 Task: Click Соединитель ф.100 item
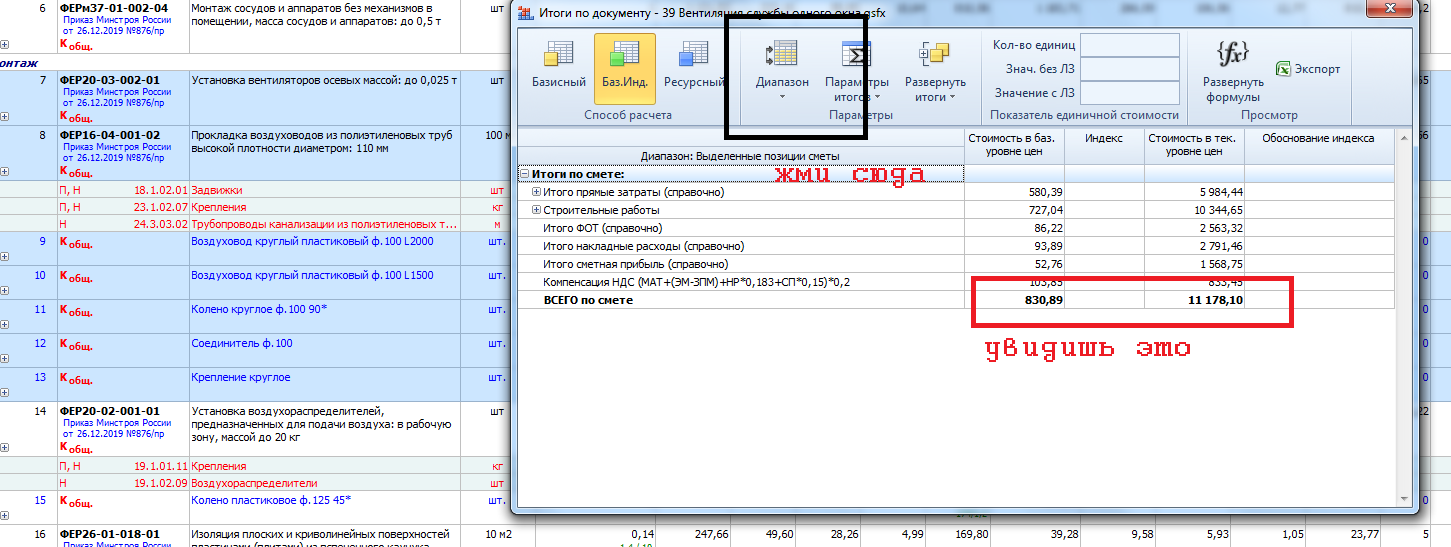point(242,343)
